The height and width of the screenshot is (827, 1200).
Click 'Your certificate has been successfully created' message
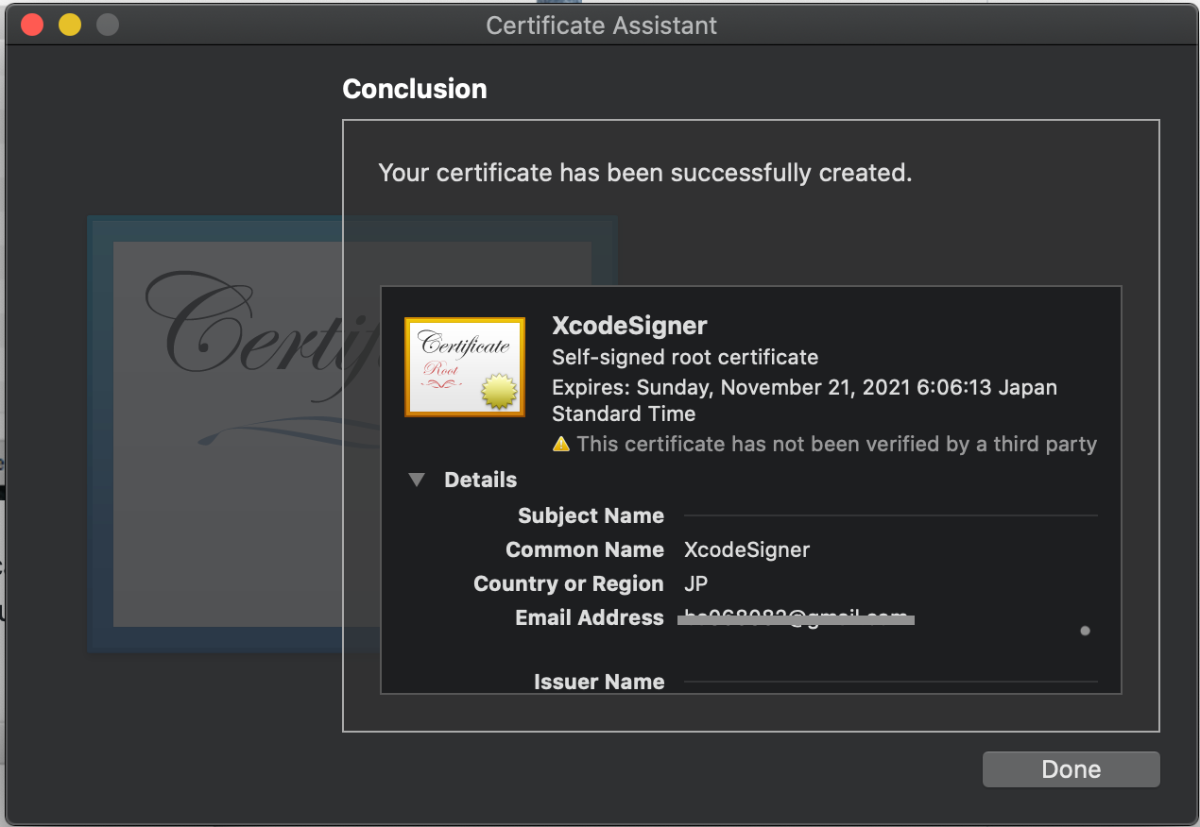[x=645, y=173]
